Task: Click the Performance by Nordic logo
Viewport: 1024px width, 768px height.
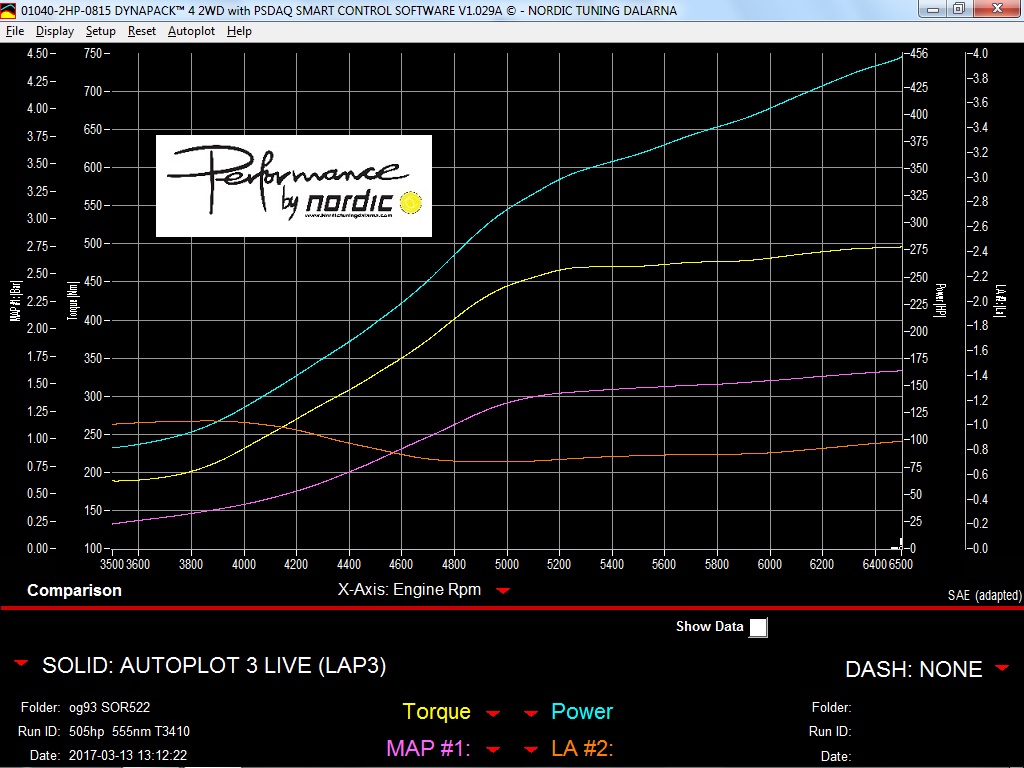Action: pyautogui.click(x=293, y=186)
